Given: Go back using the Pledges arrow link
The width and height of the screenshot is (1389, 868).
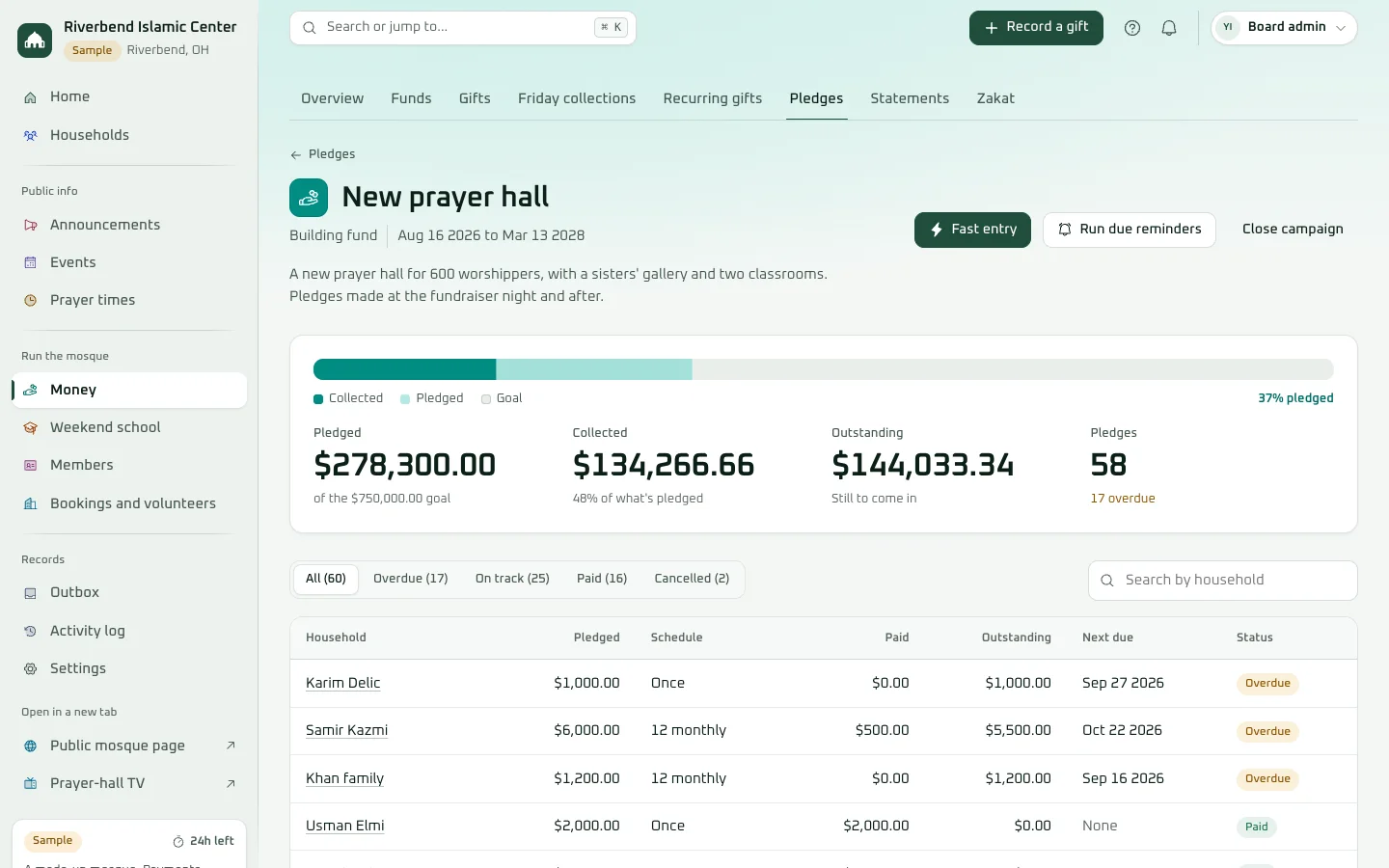Looking at the screenshot, I should (322, 154).
